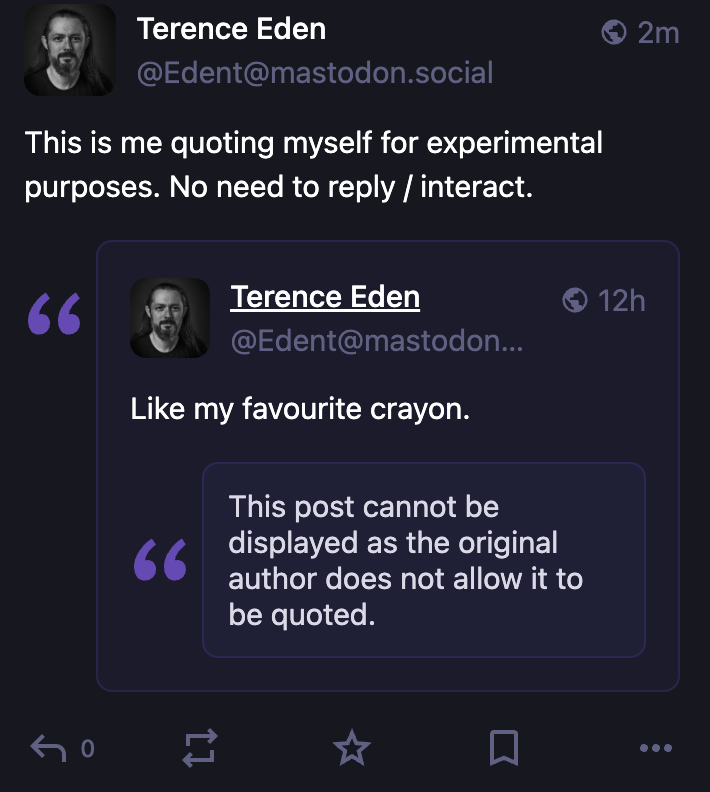This screenshot has height=792, width=710.
Task: Click the truncated @Edent@mastodon... handle
Action: [377, 341]
